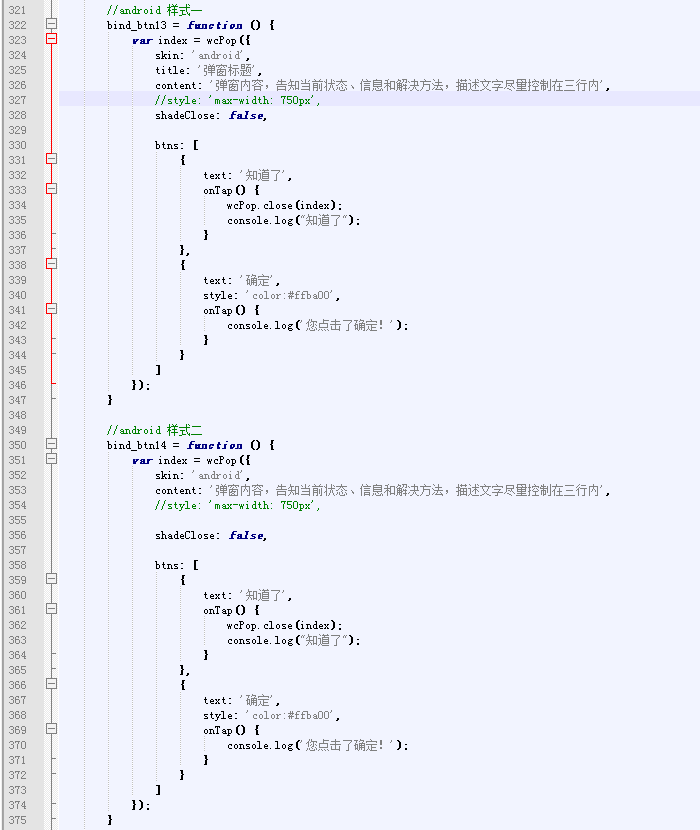Click the 'false' value on line 356
The image size is (700, 830).
tap(247, 535)
